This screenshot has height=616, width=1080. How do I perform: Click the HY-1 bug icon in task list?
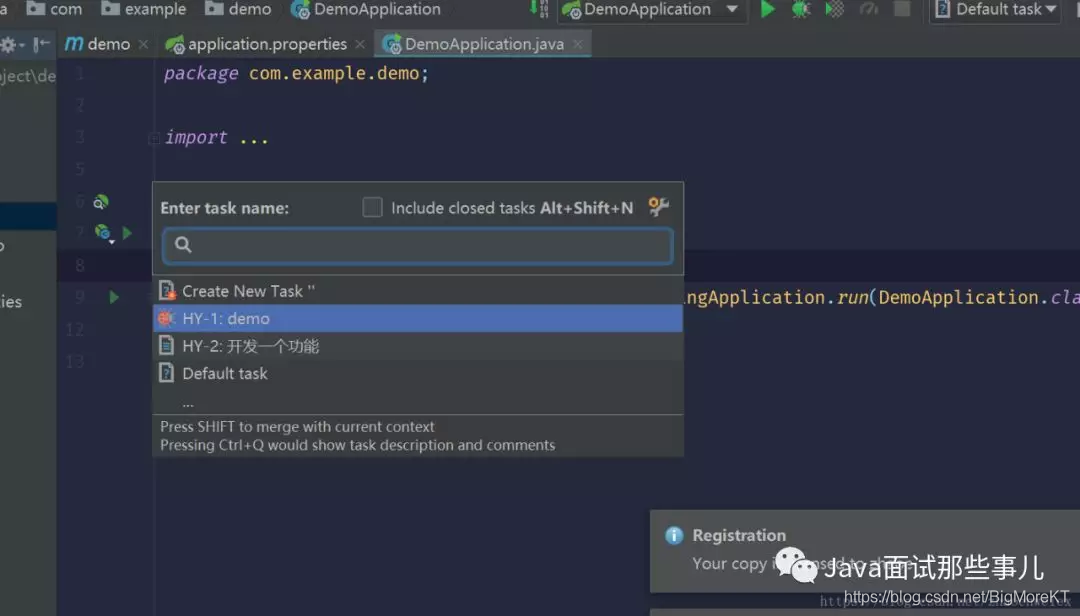point(166,318)
